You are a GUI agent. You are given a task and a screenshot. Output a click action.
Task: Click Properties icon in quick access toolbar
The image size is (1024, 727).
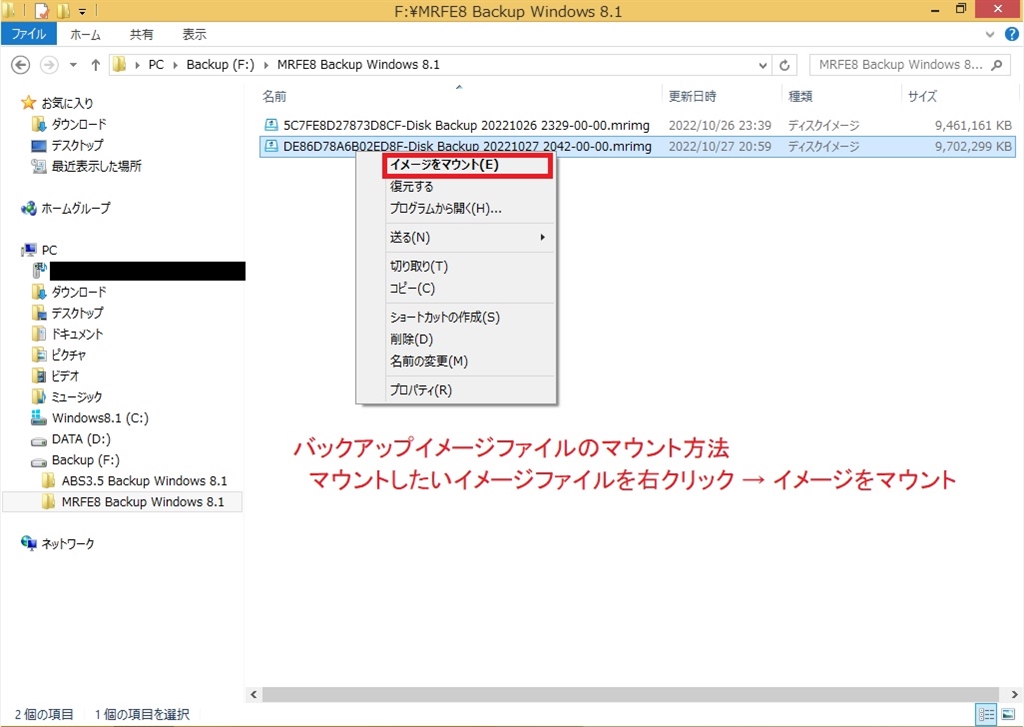pos(42,10)
